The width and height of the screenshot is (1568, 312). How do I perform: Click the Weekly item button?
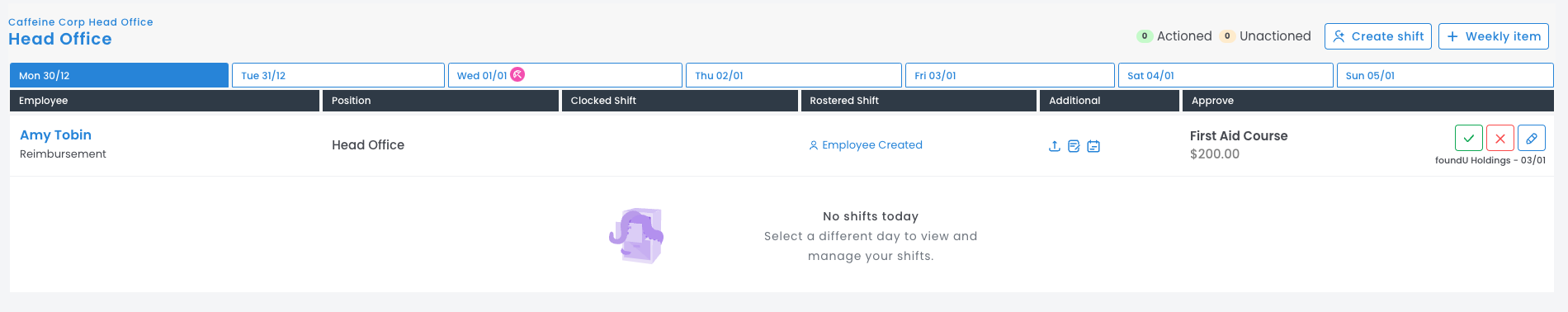click(1494, 36)
